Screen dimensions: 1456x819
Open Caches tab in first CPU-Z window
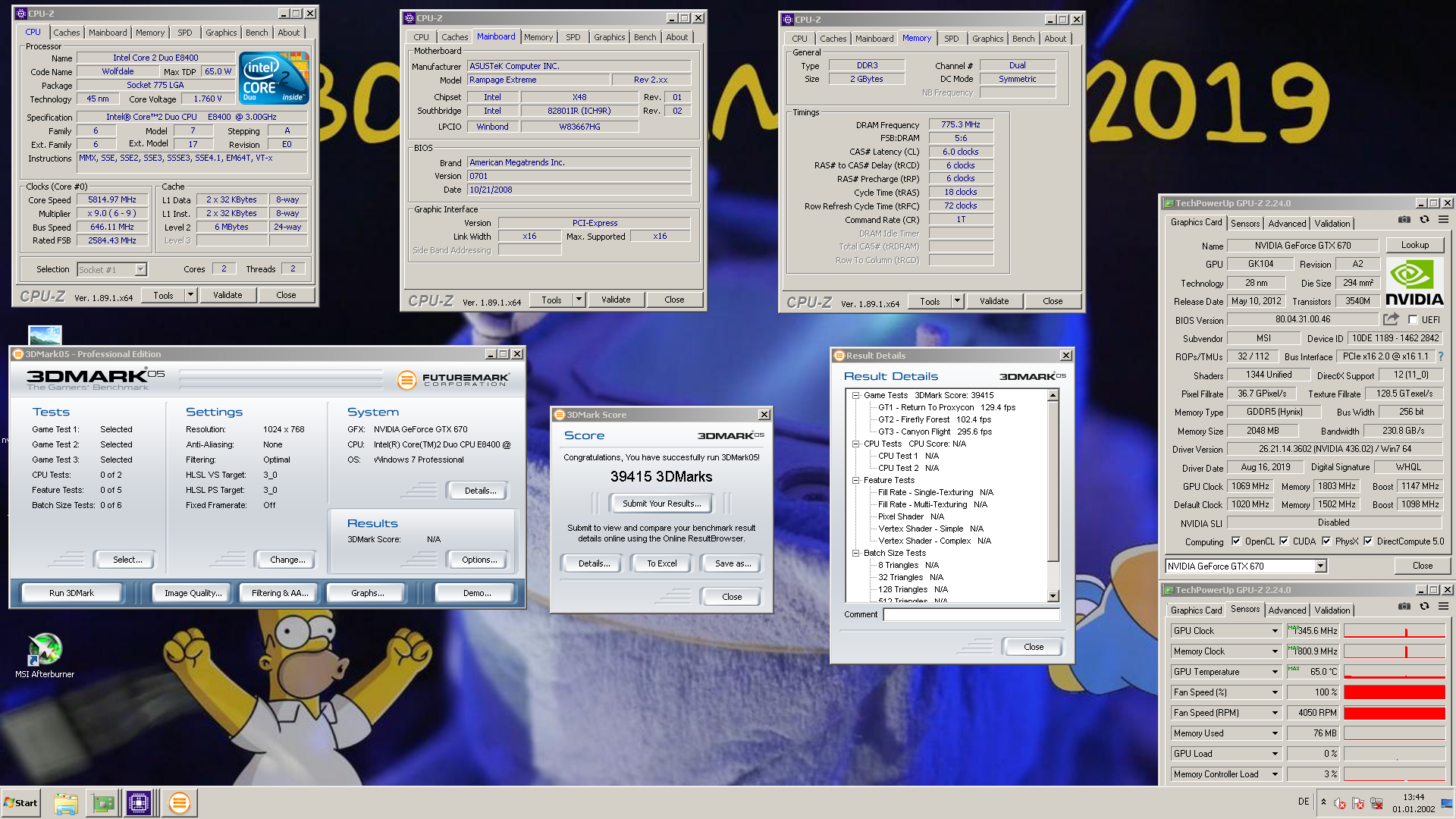pos(66,33)
